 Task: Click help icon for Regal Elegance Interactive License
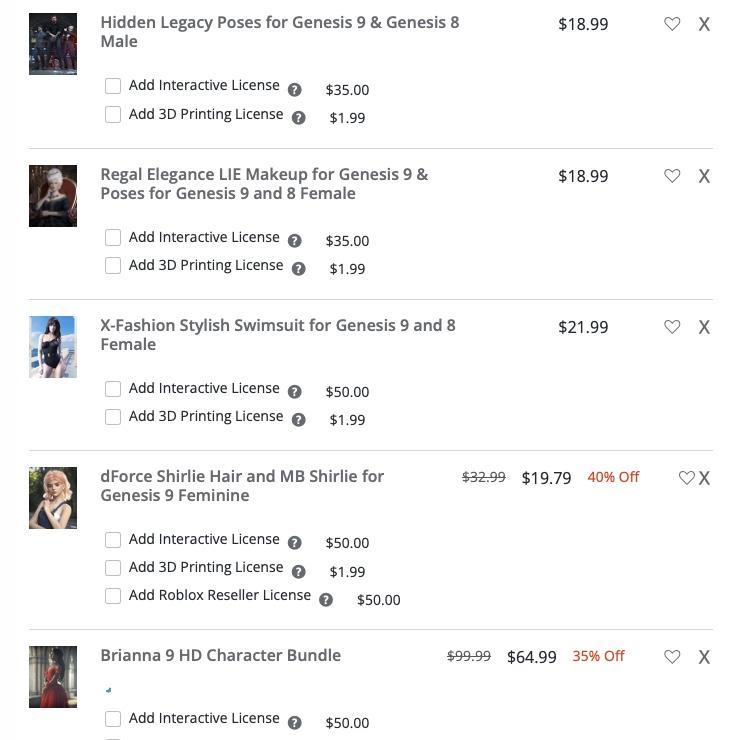tap(294, 240)
